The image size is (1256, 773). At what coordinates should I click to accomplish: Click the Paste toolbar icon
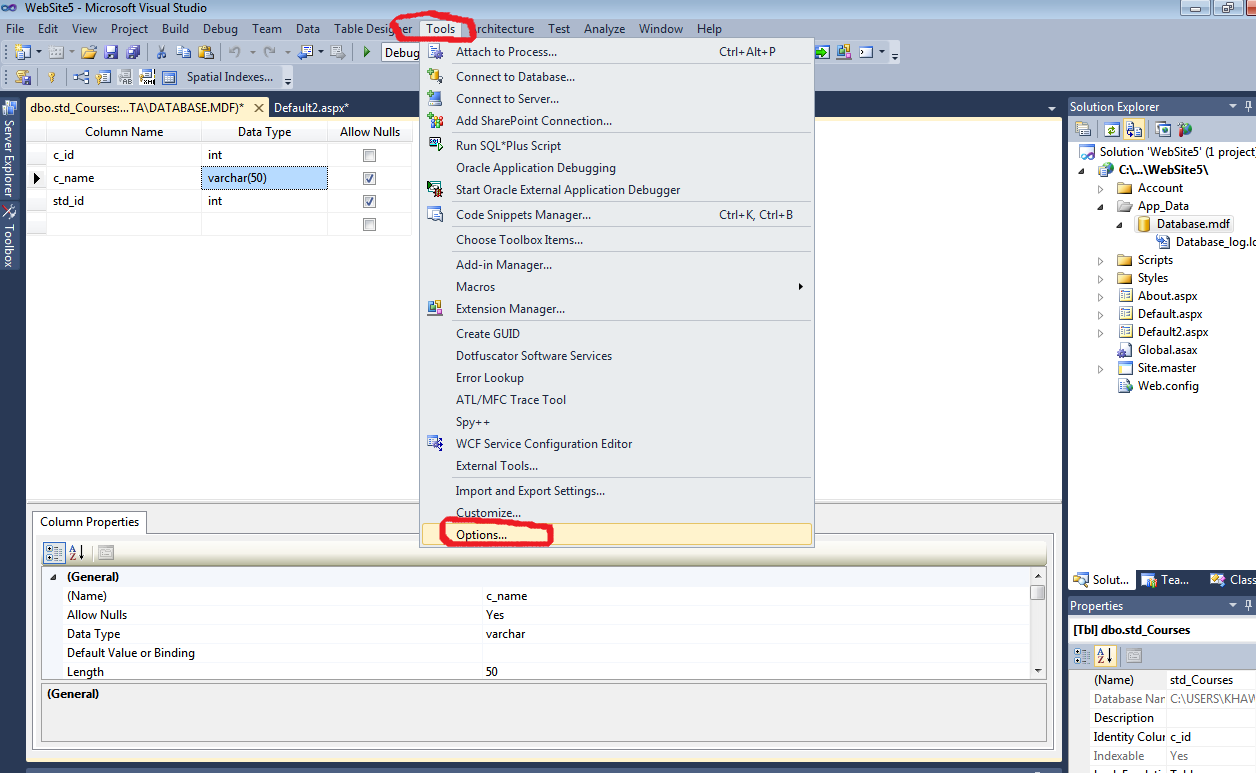[207, 52]
